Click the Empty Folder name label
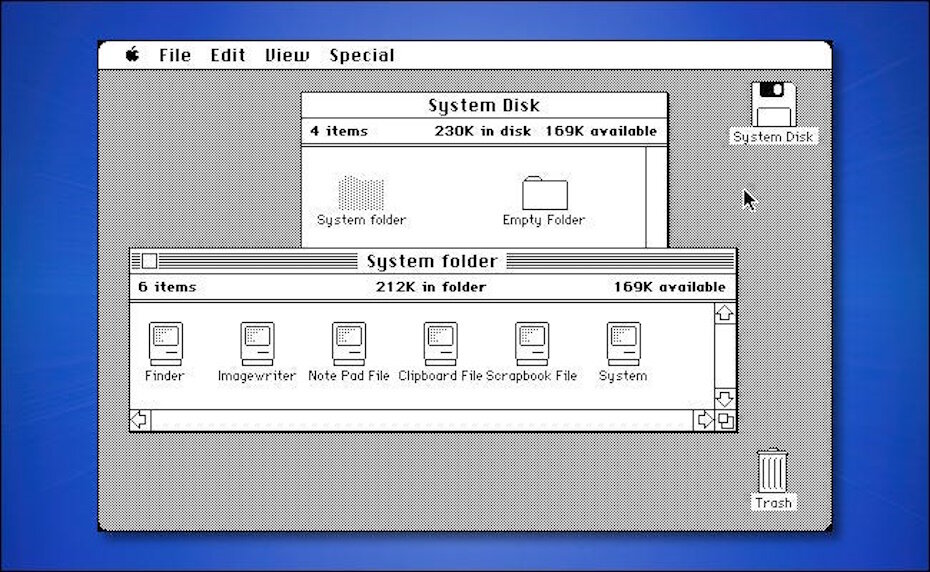The height and width of the screenshot is (572, 930). [544, 220]
